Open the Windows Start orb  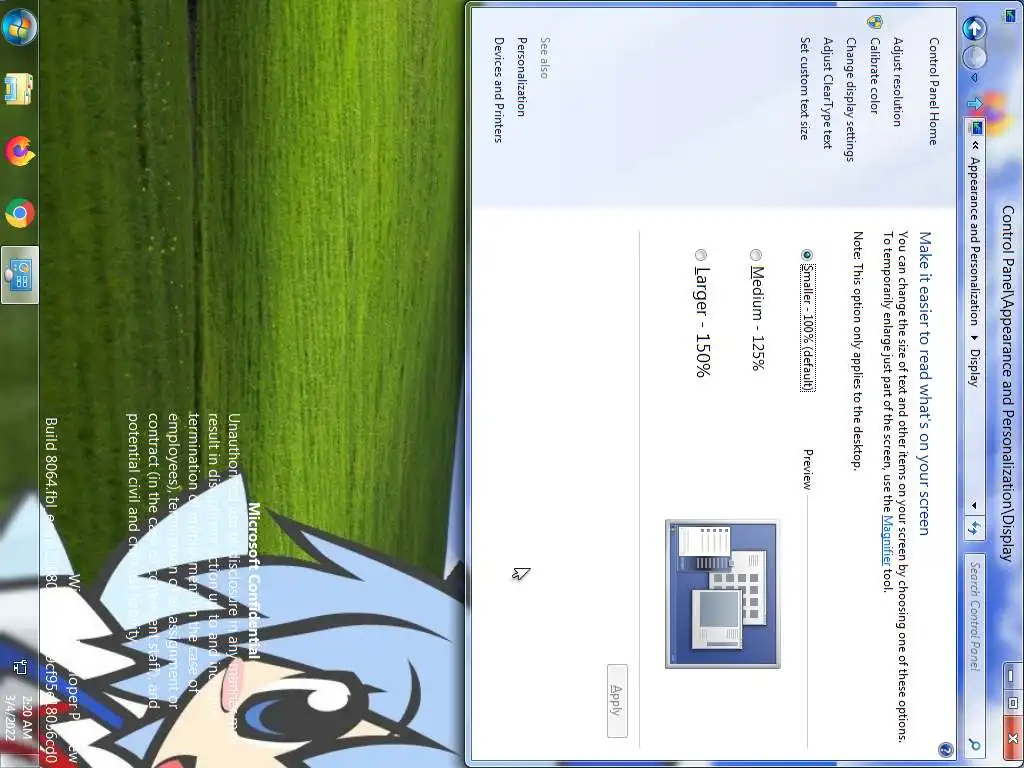(20, 26)
